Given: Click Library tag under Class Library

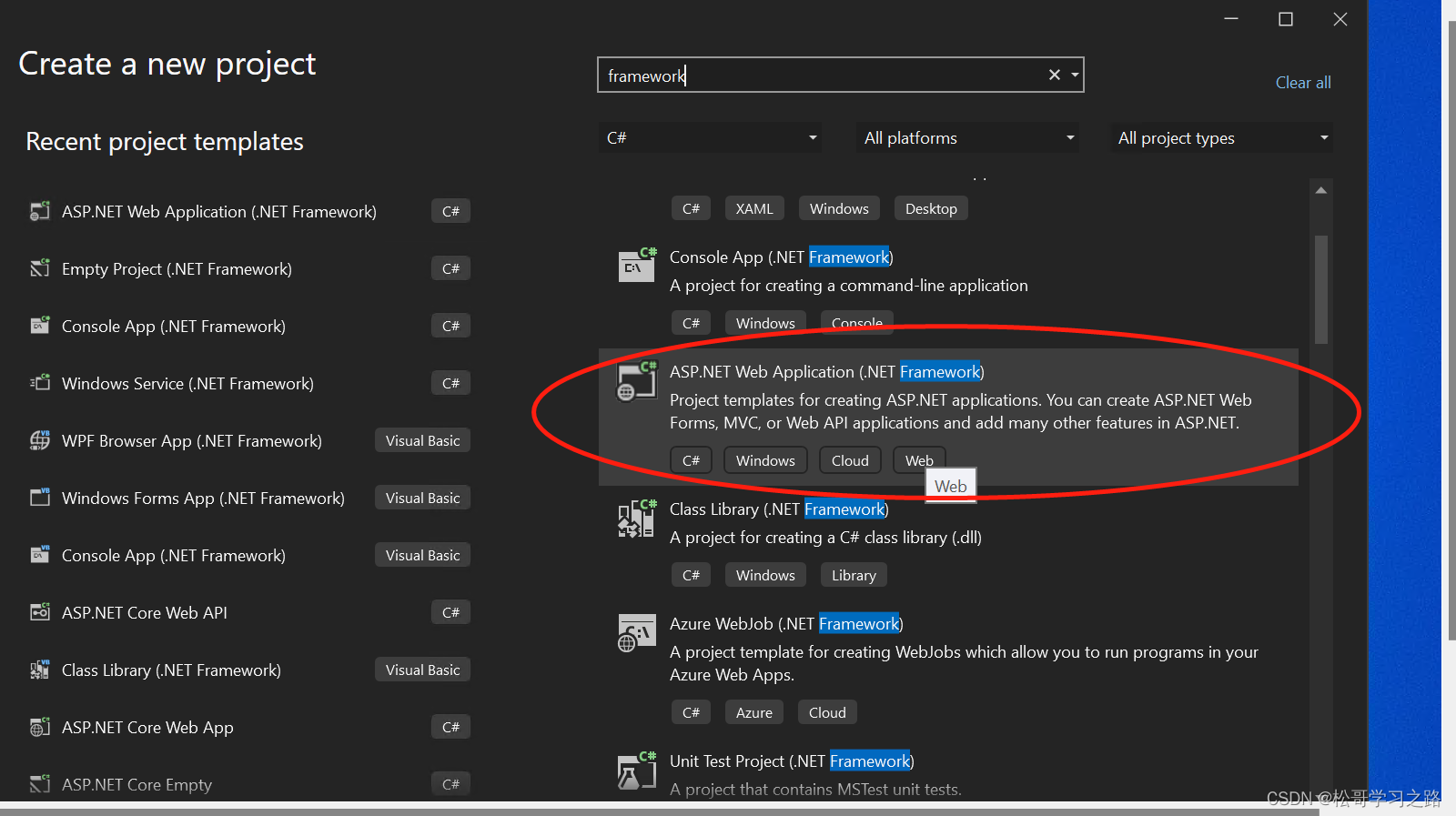Looking at the screenshot, I should click(854, 575).
